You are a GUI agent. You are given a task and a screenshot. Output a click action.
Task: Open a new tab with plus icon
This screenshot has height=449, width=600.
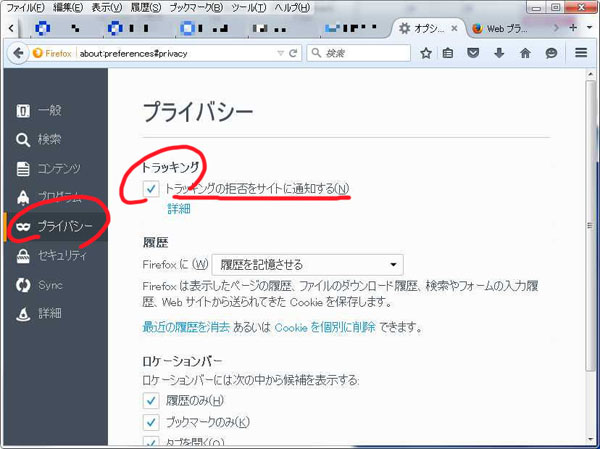[x=573, y=28]
